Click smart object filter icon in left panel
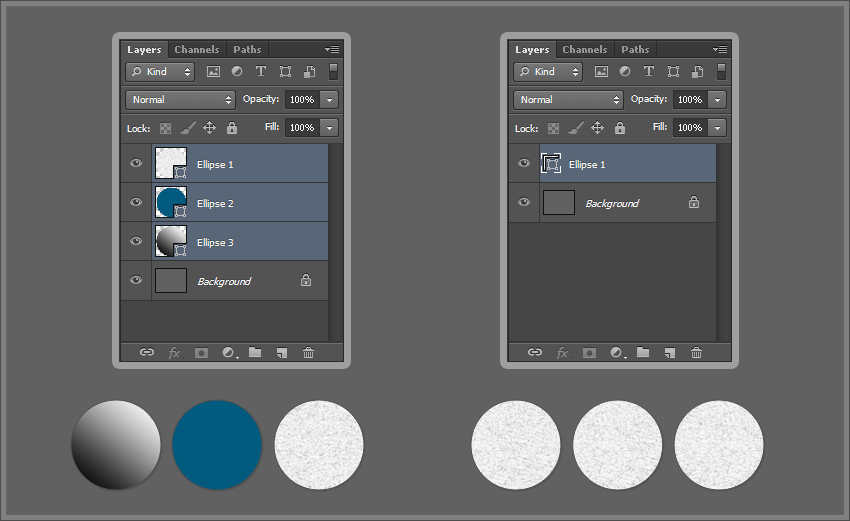The image size is (850, 521). point(310,72)
